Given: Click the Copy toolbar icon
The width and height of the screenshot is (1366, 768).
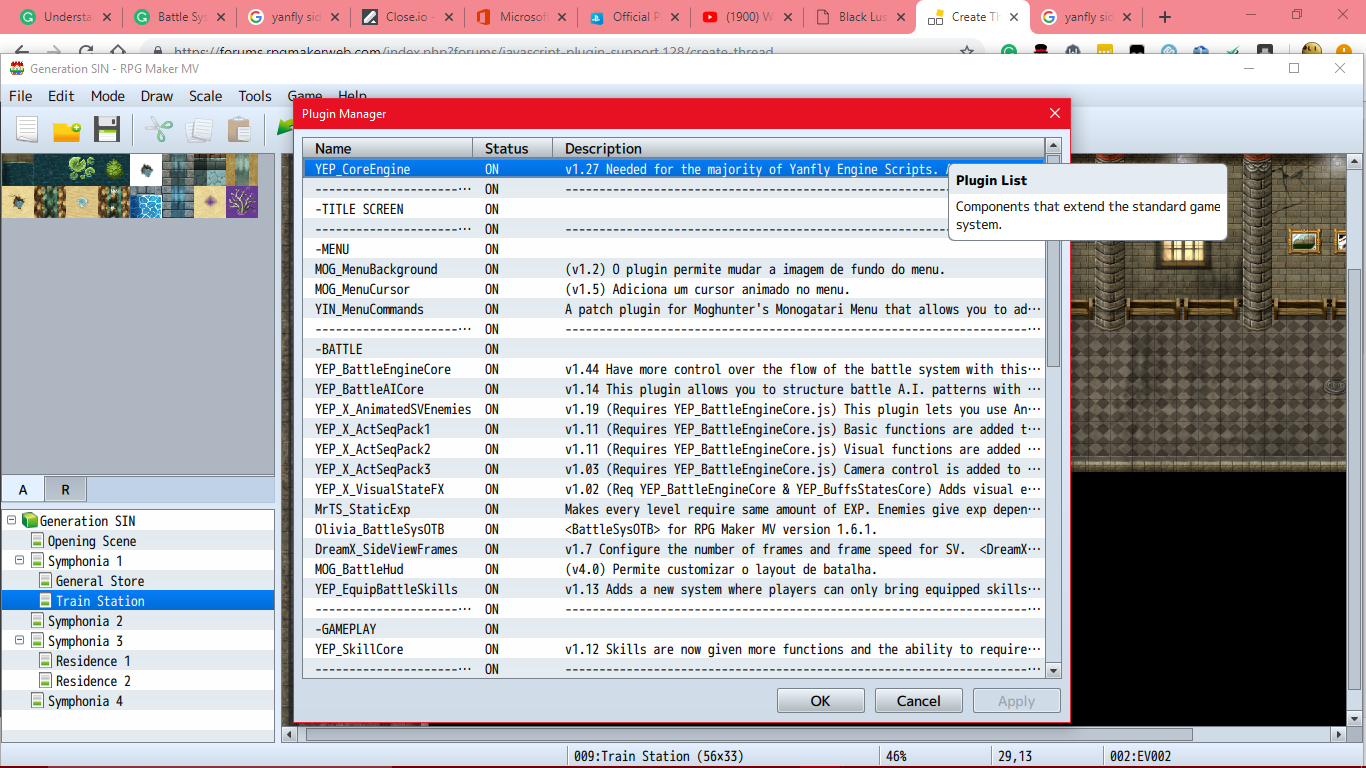Looking at the screenshot, I should (199, 129).
